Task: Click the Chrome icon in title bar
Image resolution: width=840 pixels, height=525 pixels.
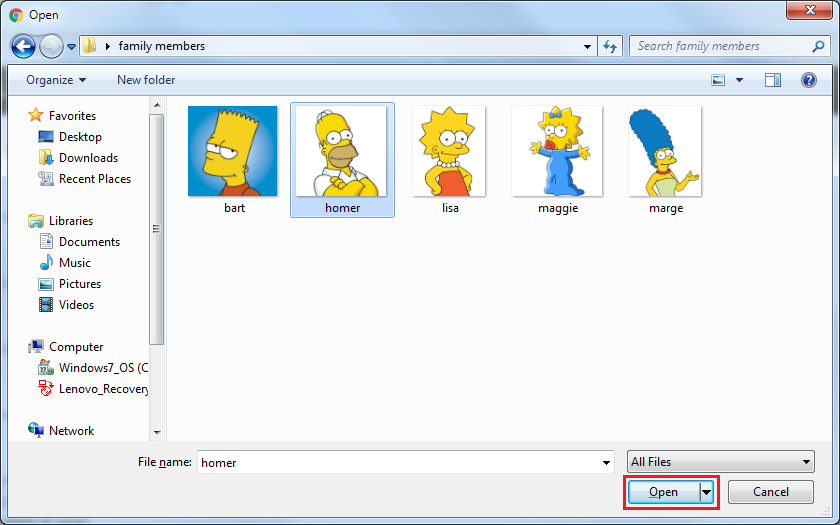Action: click(x=16, y=15)
